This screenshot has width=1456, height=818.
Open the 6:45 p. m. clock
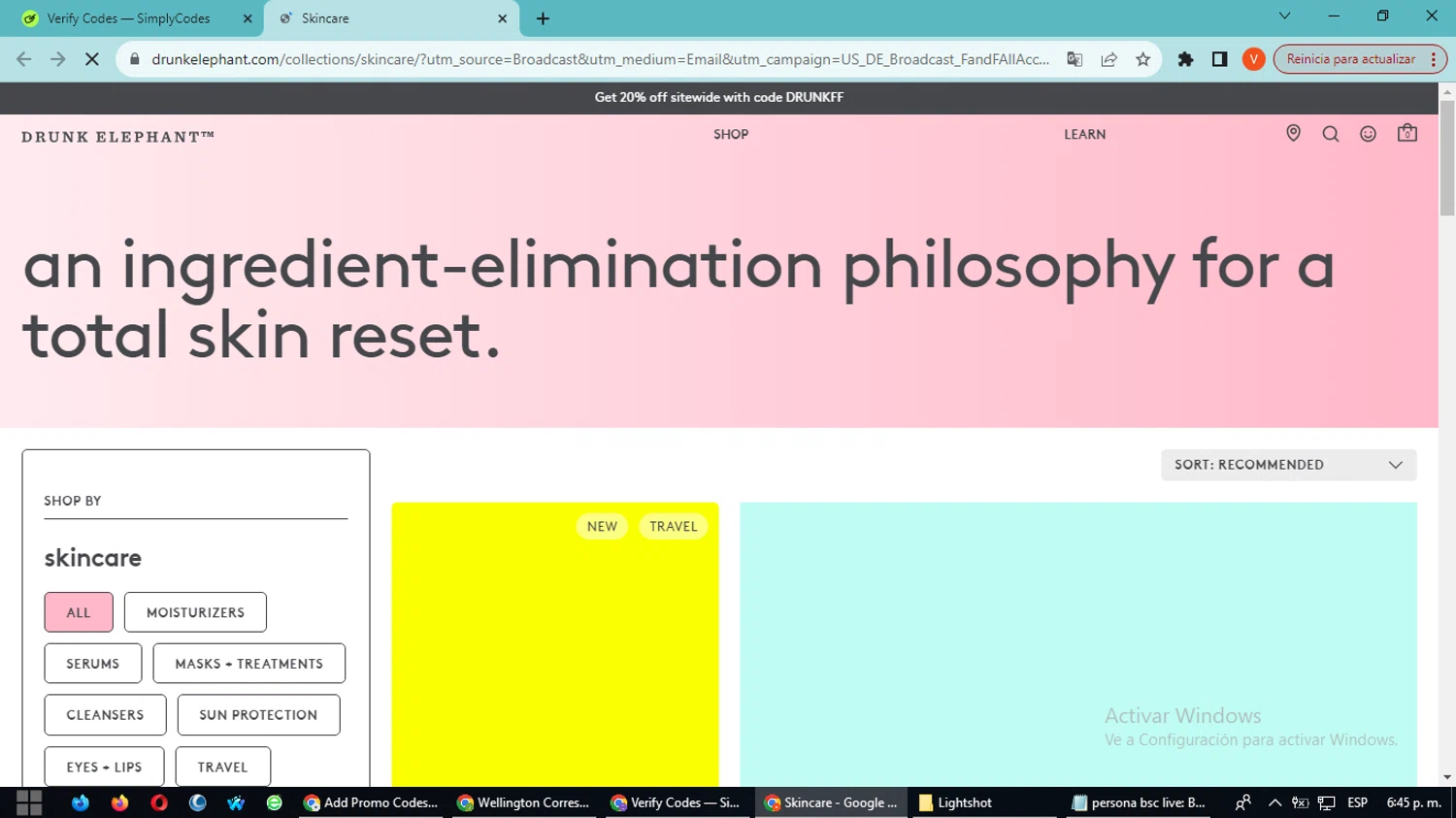pyautogui.click(x=1414, y=802)
